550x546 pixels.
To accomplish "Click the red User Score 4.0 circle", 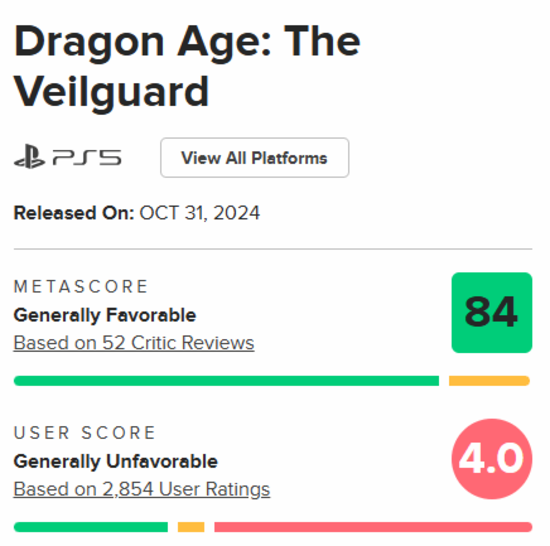I will point(492,459).
